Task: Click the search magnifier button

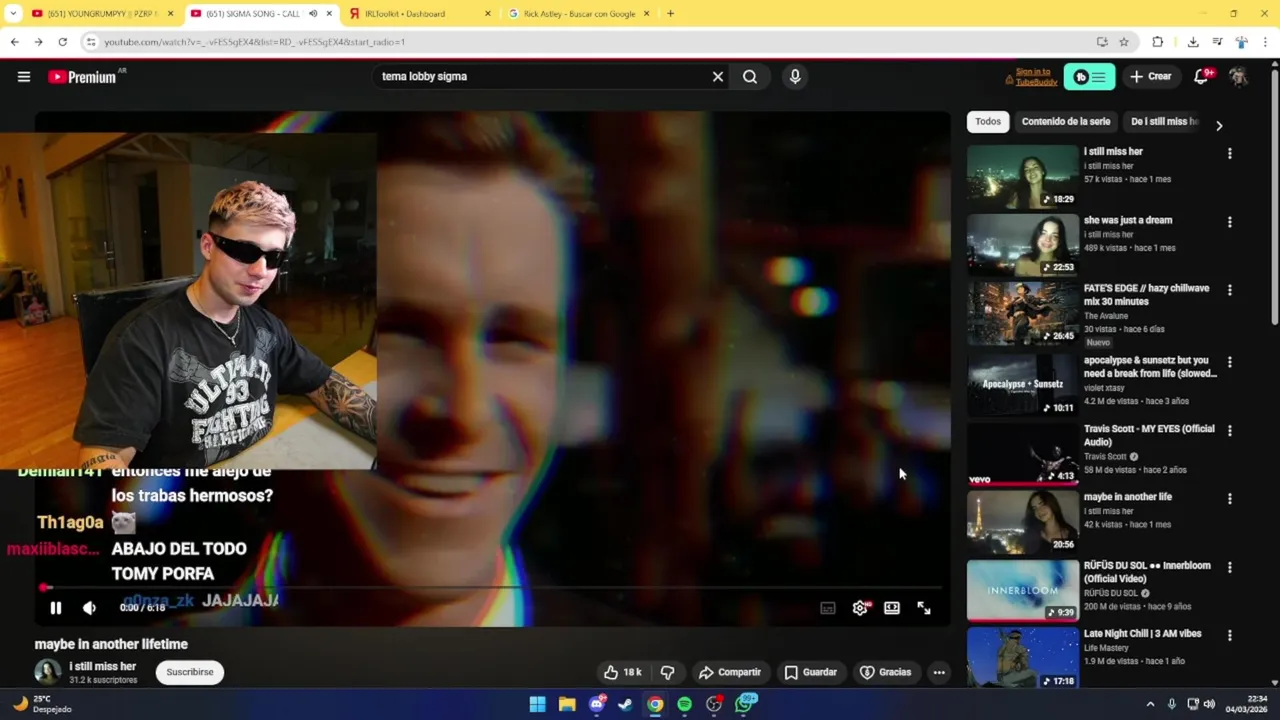Action: [x=750, y=77]
